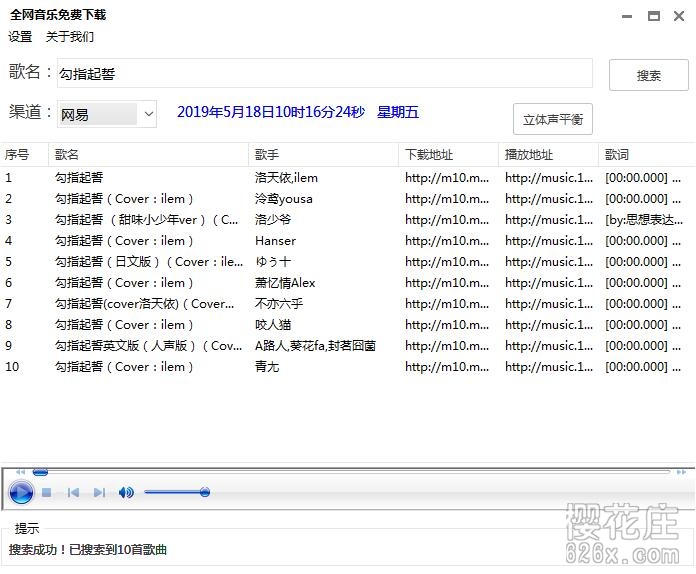Minimize the music downloader window

click(x=627, y=16)
